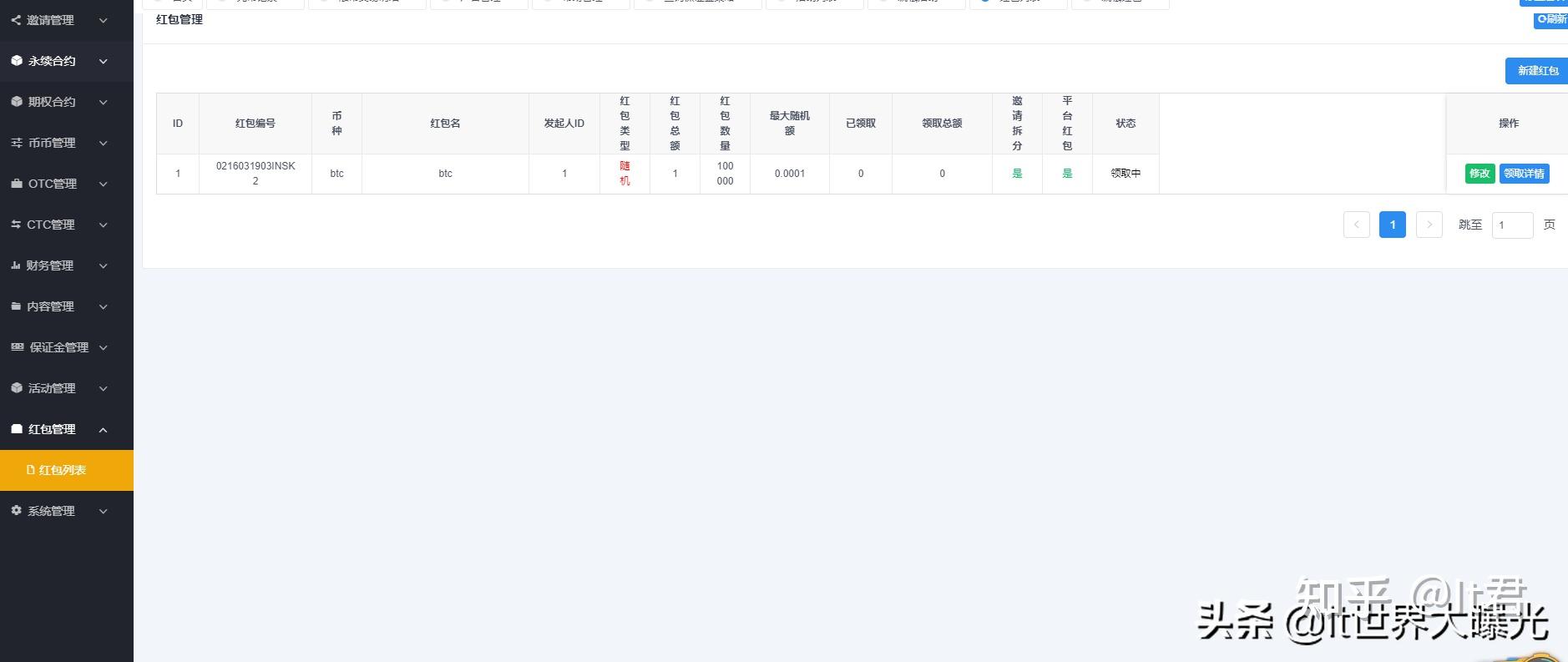This screenshot has width=1568, height=662.
Task: Expand the OTC管理 chevron
Action: pyautogui.click(x=104, y=184)
